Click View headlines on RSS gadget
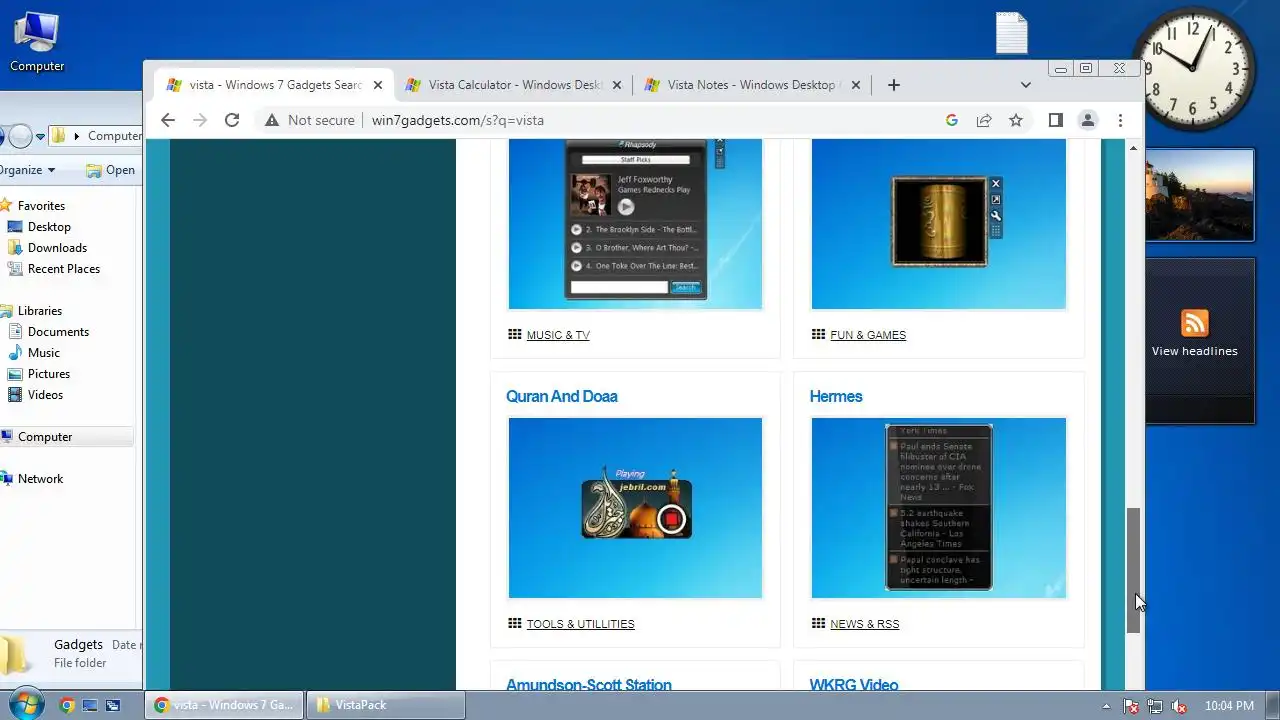This screenshot has width=1280, height=720. (x=1194, y=351)
